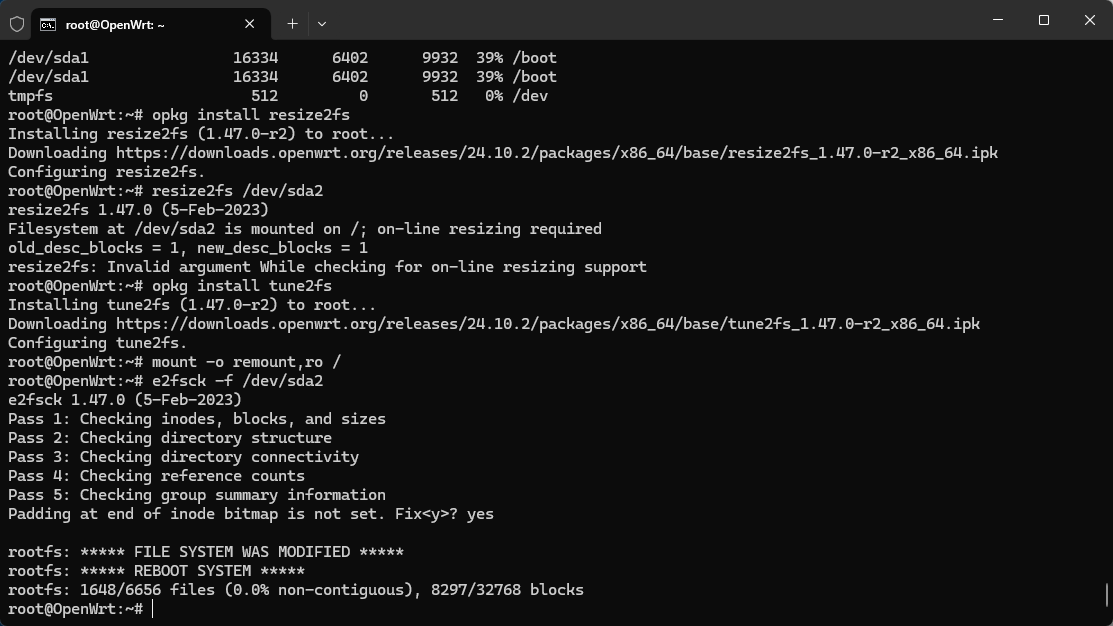The height and width of the screenshot is (626, 1113).
Task: Click 'Padding at end of inode bitmap' line
Action: click(251, 514)
